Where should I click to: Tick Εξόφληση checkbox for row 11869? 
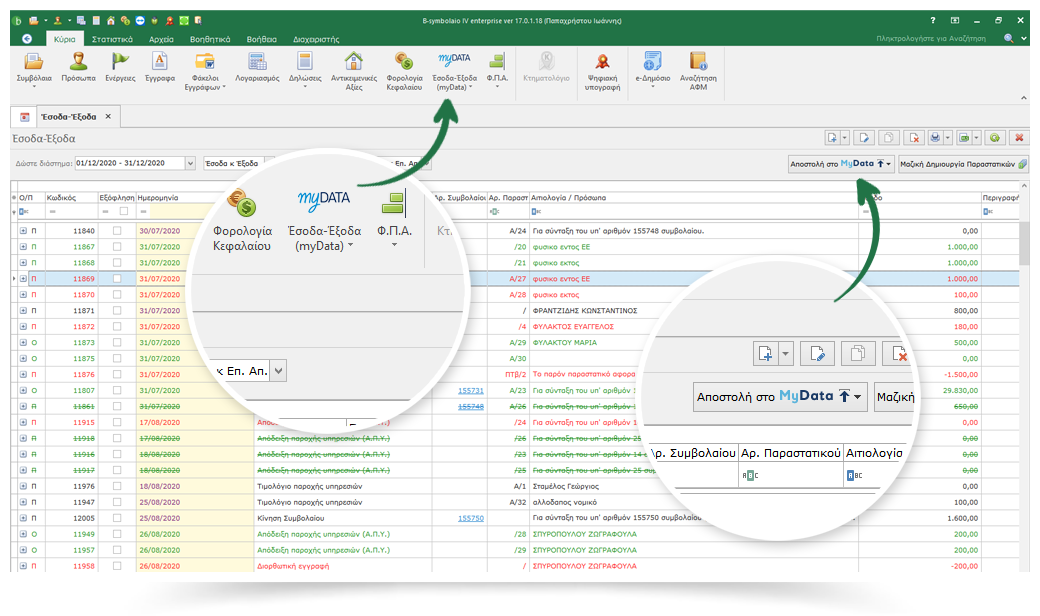click(117, 278)
